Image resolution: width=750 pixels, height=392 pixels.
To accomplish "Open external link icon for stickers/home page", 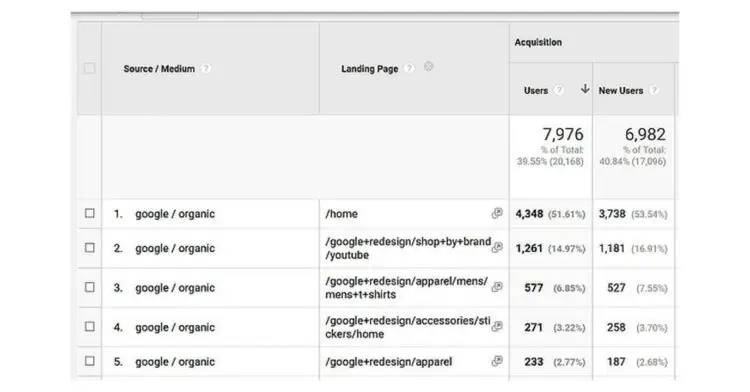I will pos(497,326).
